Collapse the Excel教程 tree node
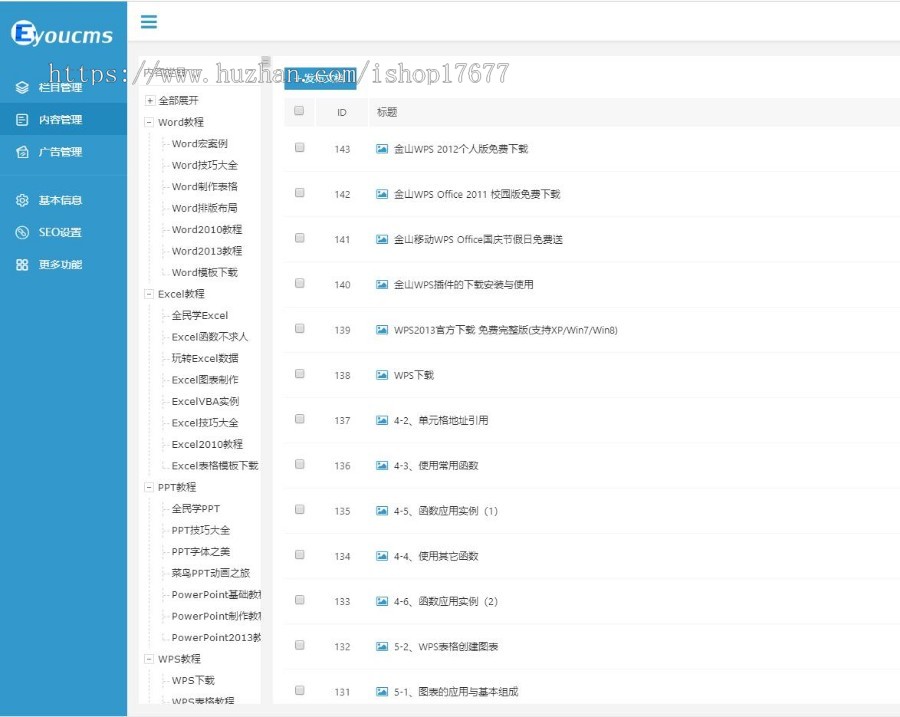Viewport: 900px width, 717px height. (149, 294)
